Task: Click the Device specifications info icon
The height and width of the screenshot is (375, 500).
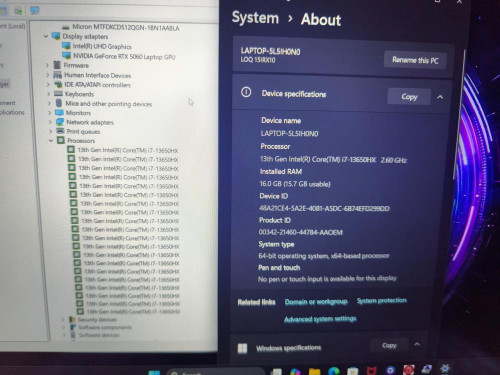Action: [x=246, y=92]
